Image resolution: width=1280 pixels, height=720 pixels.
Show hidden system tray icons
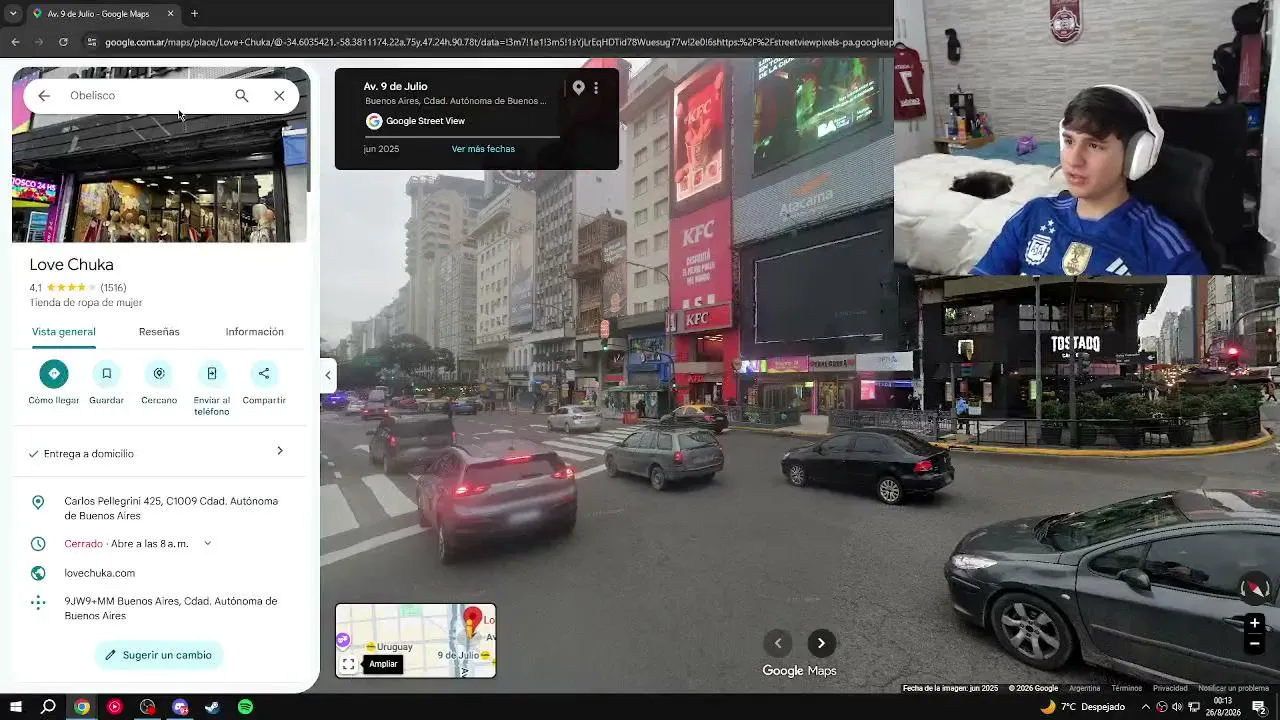click(1146, 707)
